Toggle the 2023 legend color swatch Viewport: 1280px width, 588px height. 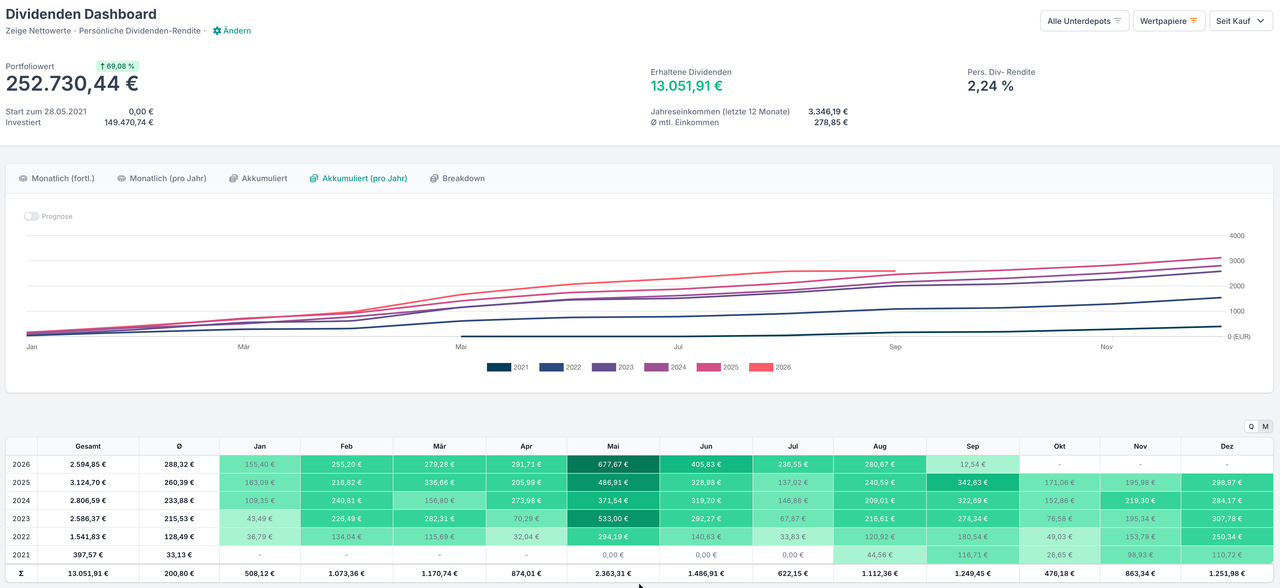point(604,367)
